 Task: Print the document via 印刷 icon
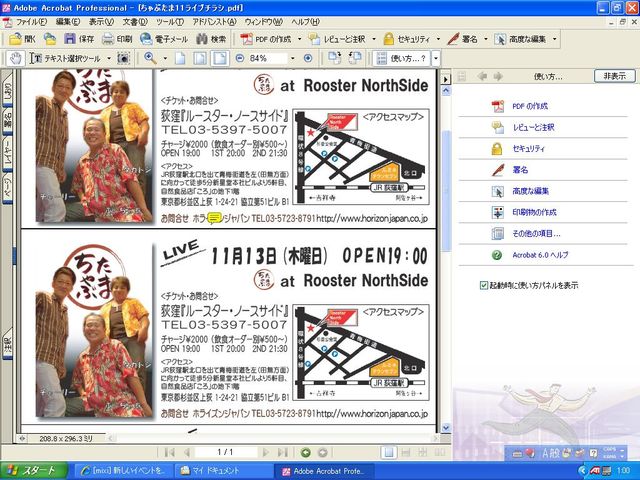117,39
